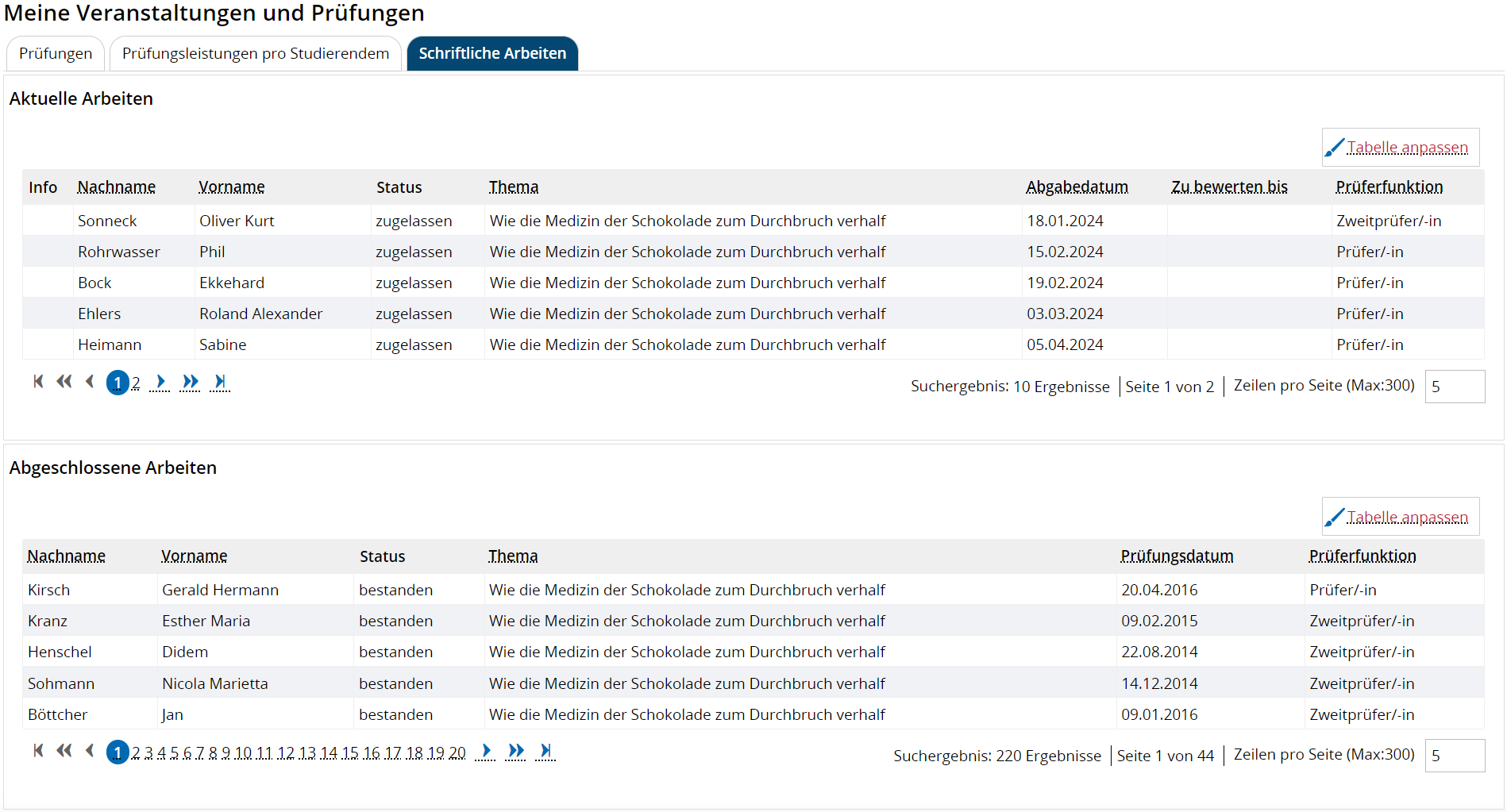
Task: Sort by Prüfungsdatum column
Action: point(1177,556)
